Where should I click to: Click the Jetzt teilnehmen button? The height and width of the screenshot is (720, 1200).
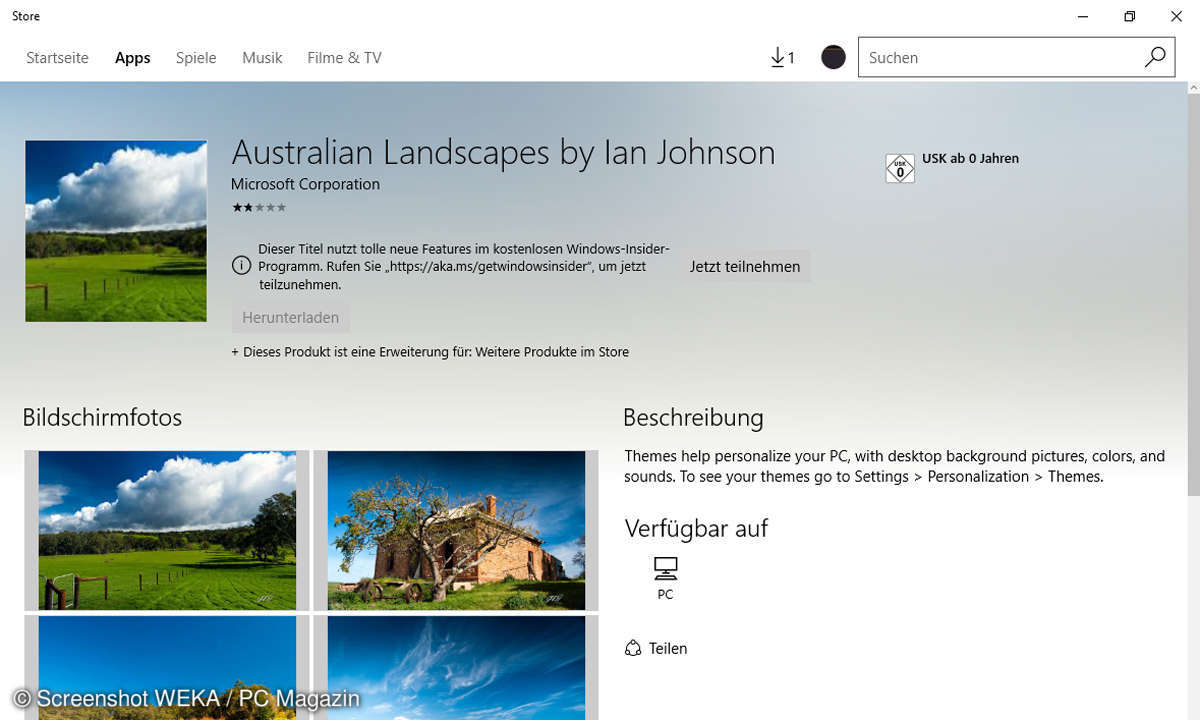pos(745,267)
